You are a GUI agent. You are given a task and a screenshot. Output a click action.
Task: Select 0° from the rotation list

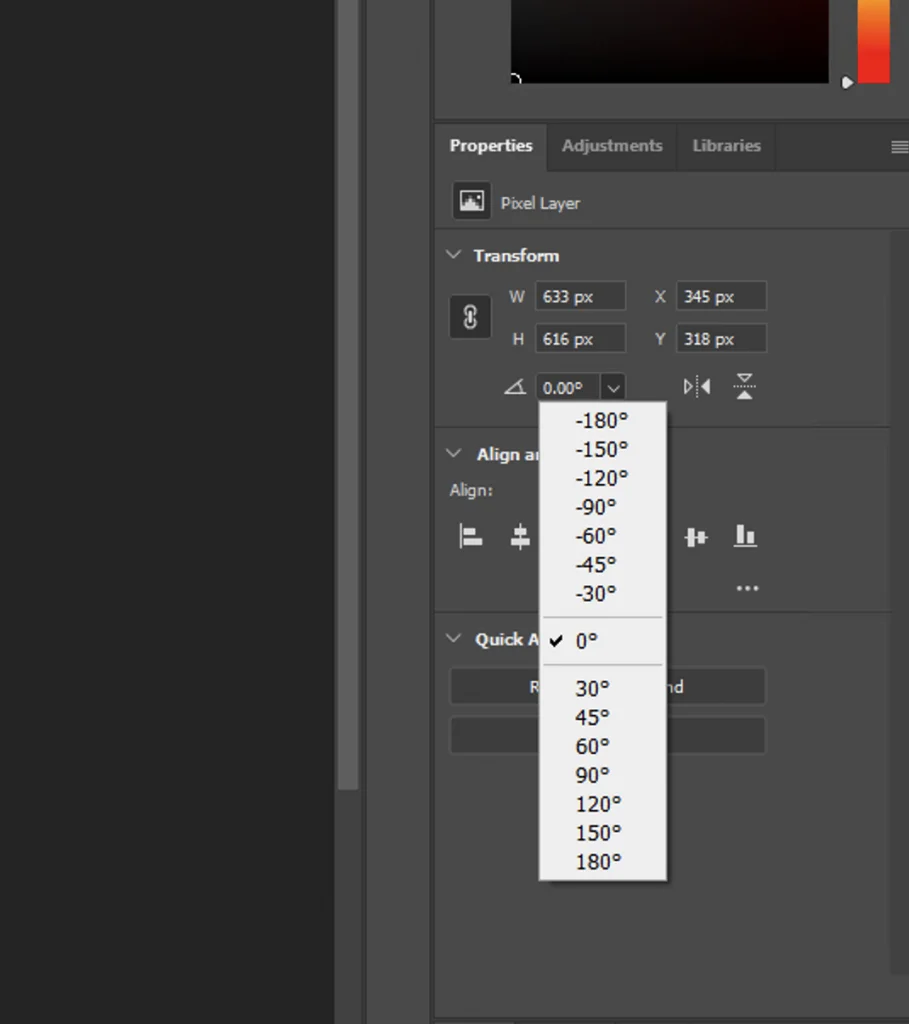pos(587,641)
